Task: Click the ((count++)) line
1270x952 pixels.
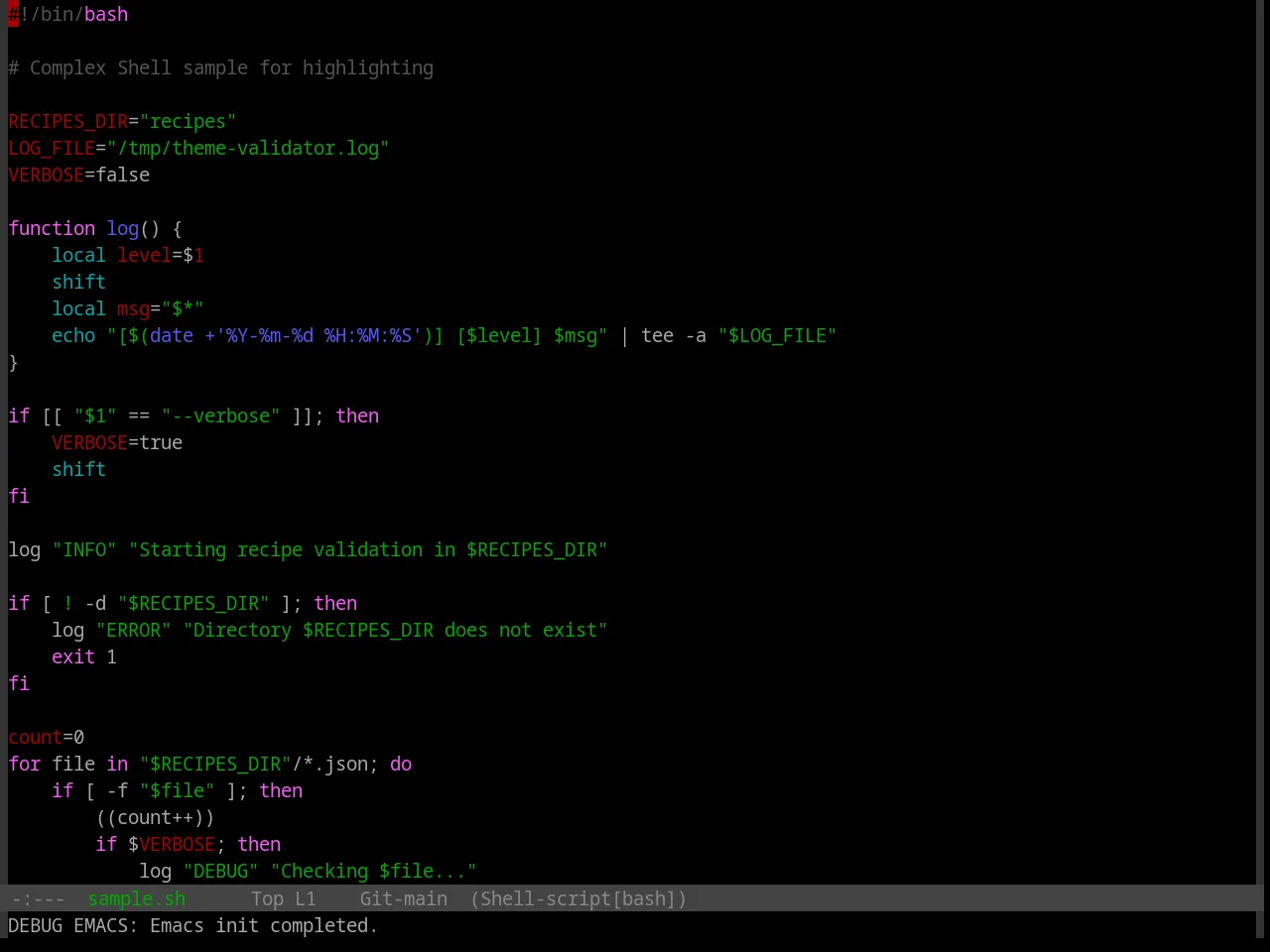Action: pos(155,817)
